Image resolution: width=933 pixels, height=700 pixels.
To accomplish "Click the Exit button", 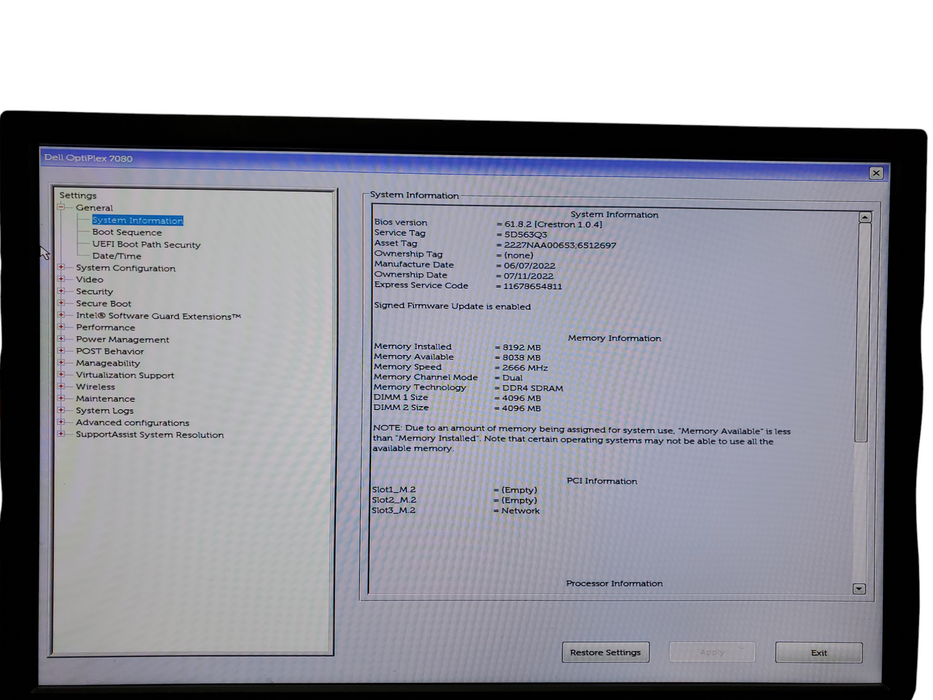I will 819,652.
